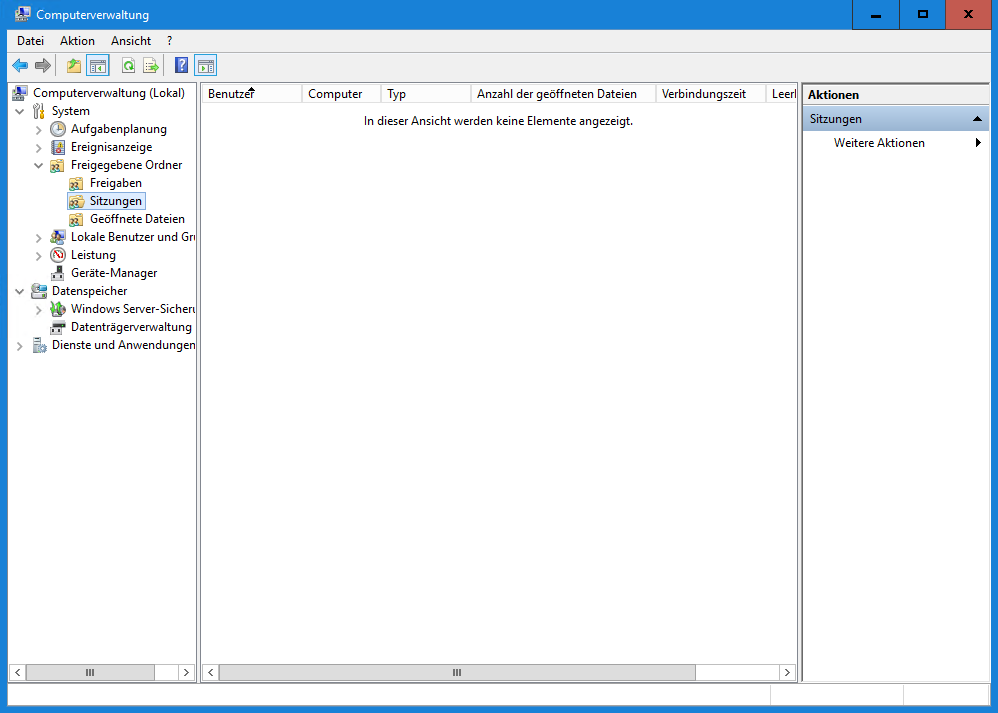Click the Freigegebene Ordner folder icon
This screenshot has width=998, height=713.
(57, 166)
